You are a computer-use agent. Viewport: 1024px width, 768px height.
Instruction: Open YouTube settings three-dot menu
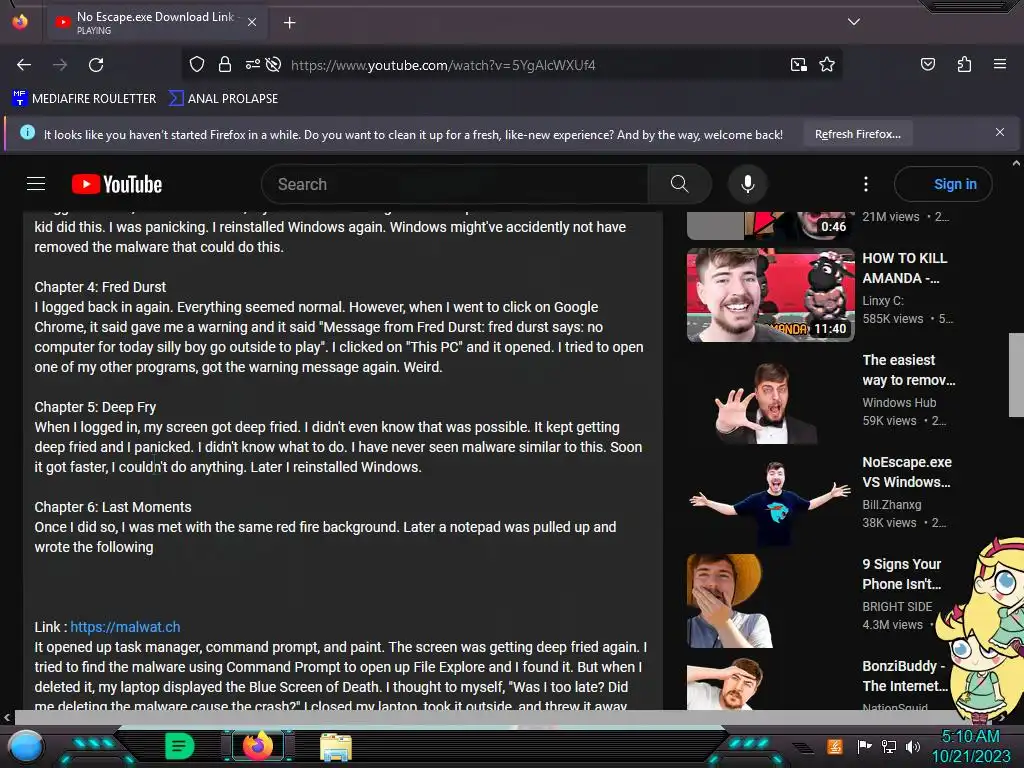pos(866,184)
